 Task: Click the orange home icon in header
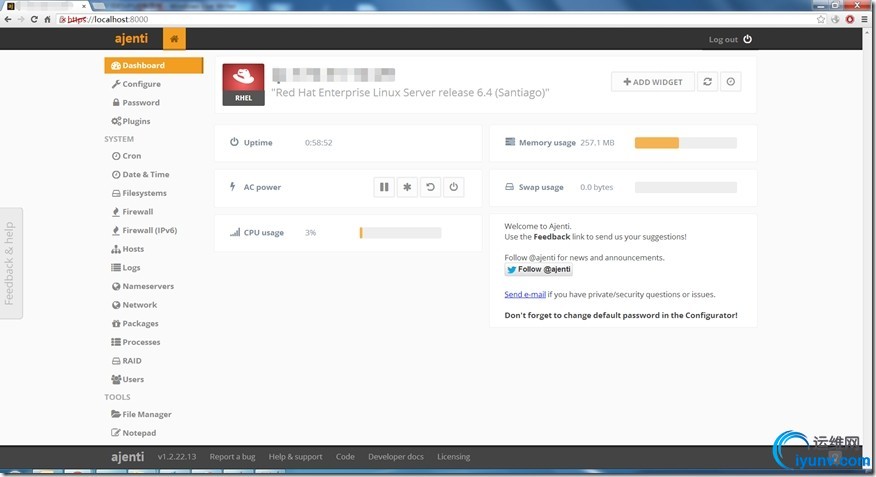pos(174,39)
